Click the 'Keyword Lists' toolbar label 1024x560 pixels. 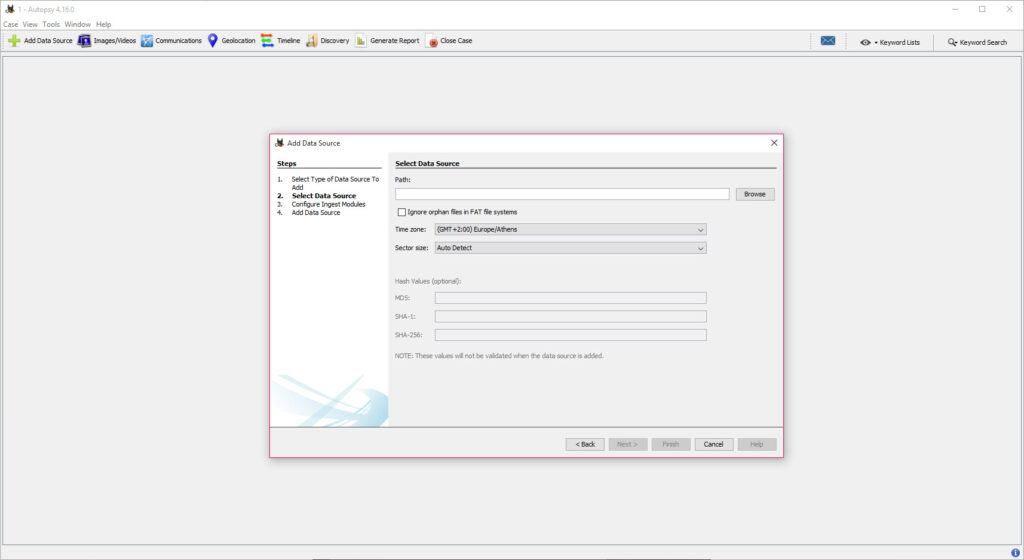[x=899, y=42]
